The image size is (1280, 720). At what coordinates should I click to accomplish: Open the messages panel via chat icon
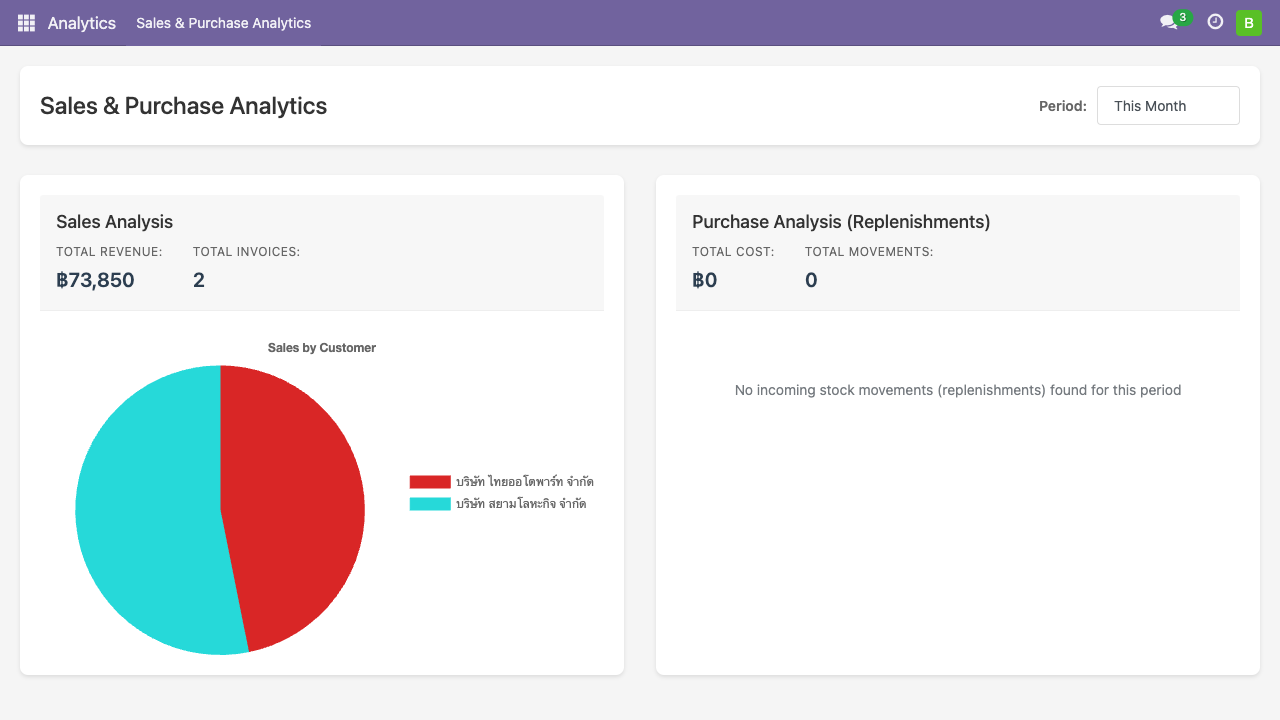(1170, 22)
